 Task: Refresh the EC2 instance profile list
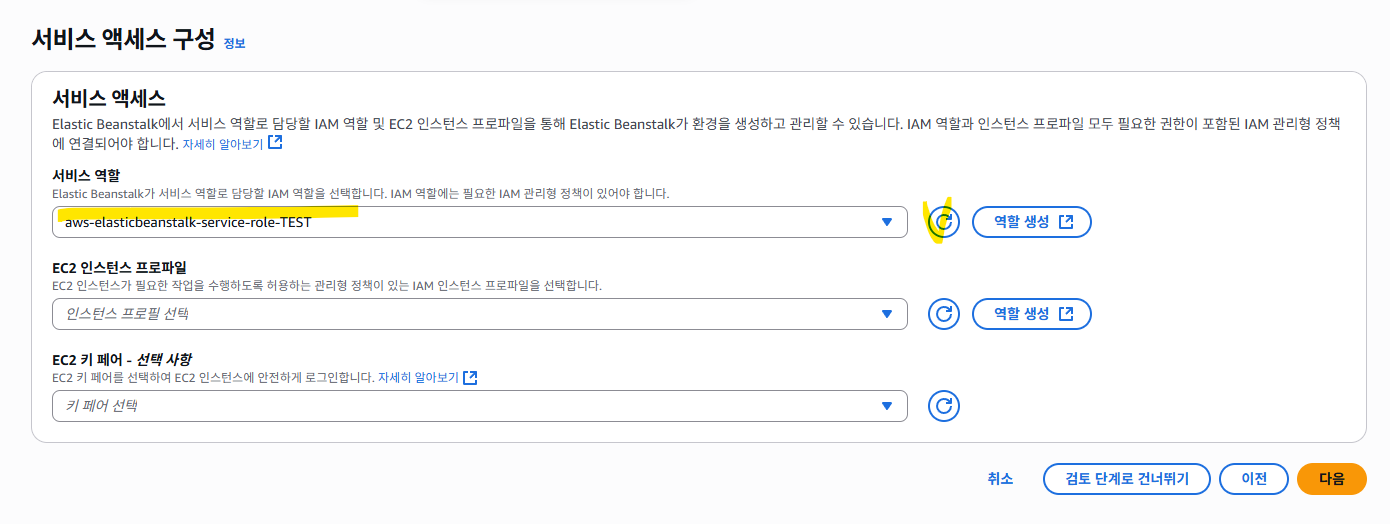pos(944,314)
